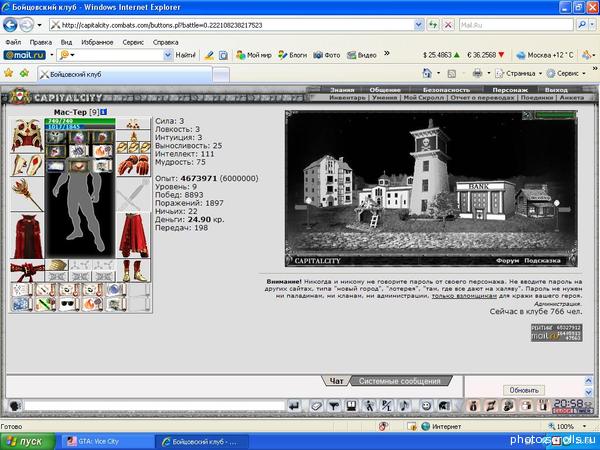Click the equipped helmet item slot
This screenshot has width=600, height=450.
pos(27,135)
